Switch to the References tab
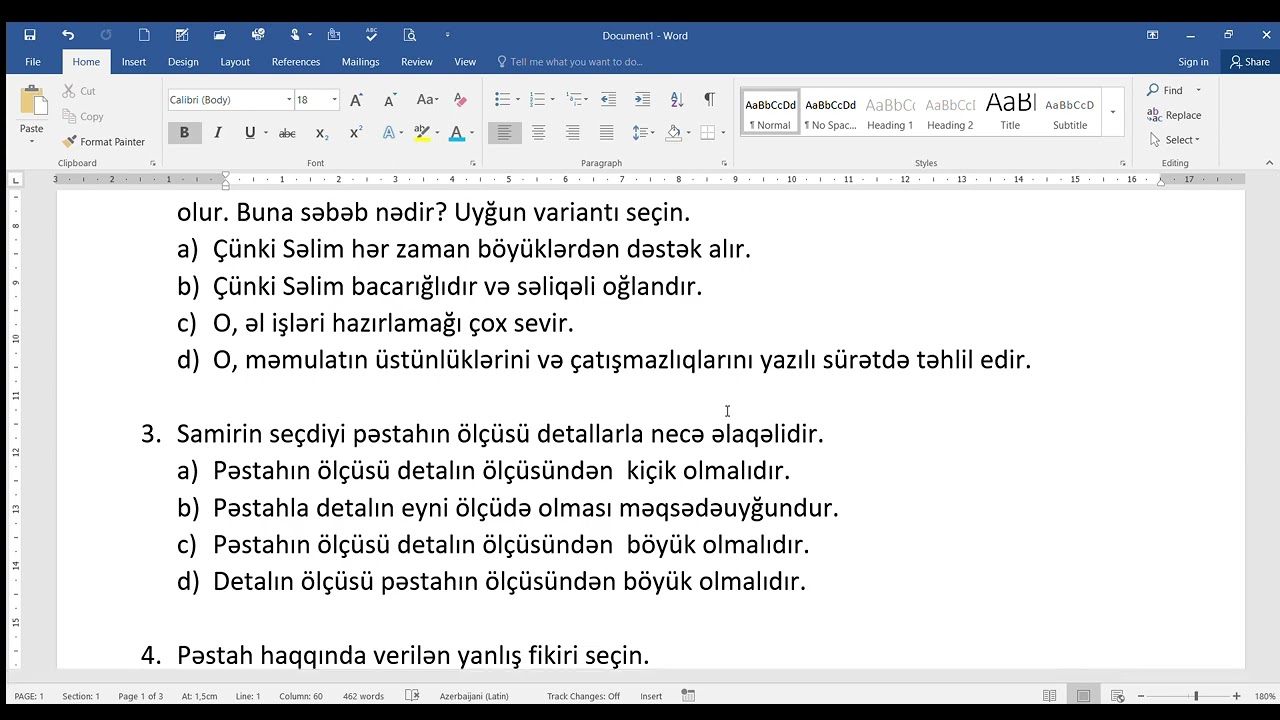 [x=296, y=62]
